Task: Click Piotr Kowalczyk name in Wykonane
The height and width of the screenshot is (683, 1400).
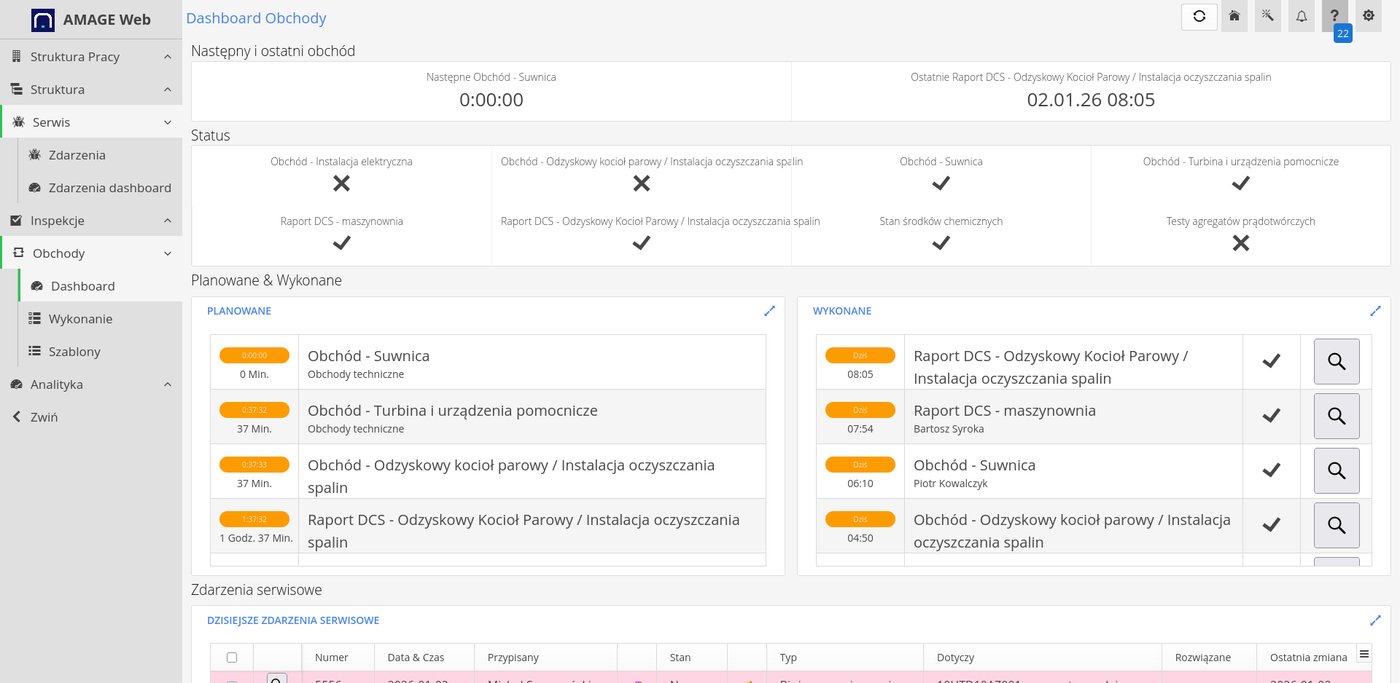Action: (x=953, y=484)
